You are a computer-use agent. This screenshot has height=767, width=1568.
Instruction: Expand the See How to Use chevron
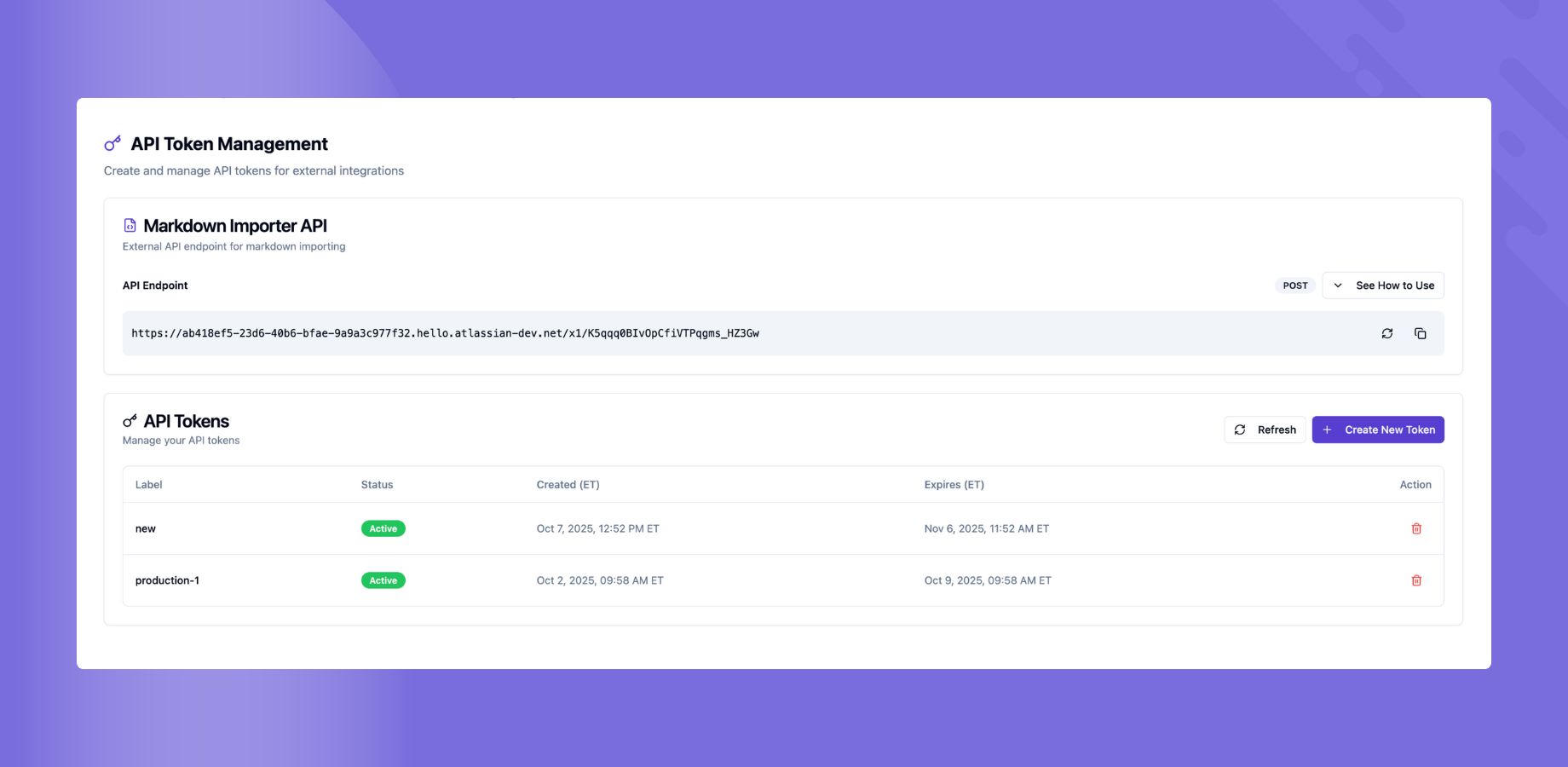pyautogui.click(x=1338, y=285)
